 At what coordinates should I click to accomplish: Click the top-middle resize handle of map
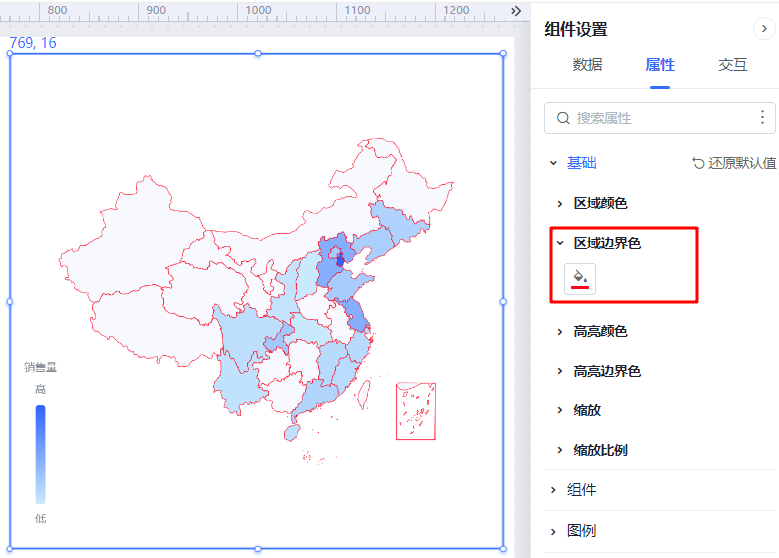click(x=258, y=53)
